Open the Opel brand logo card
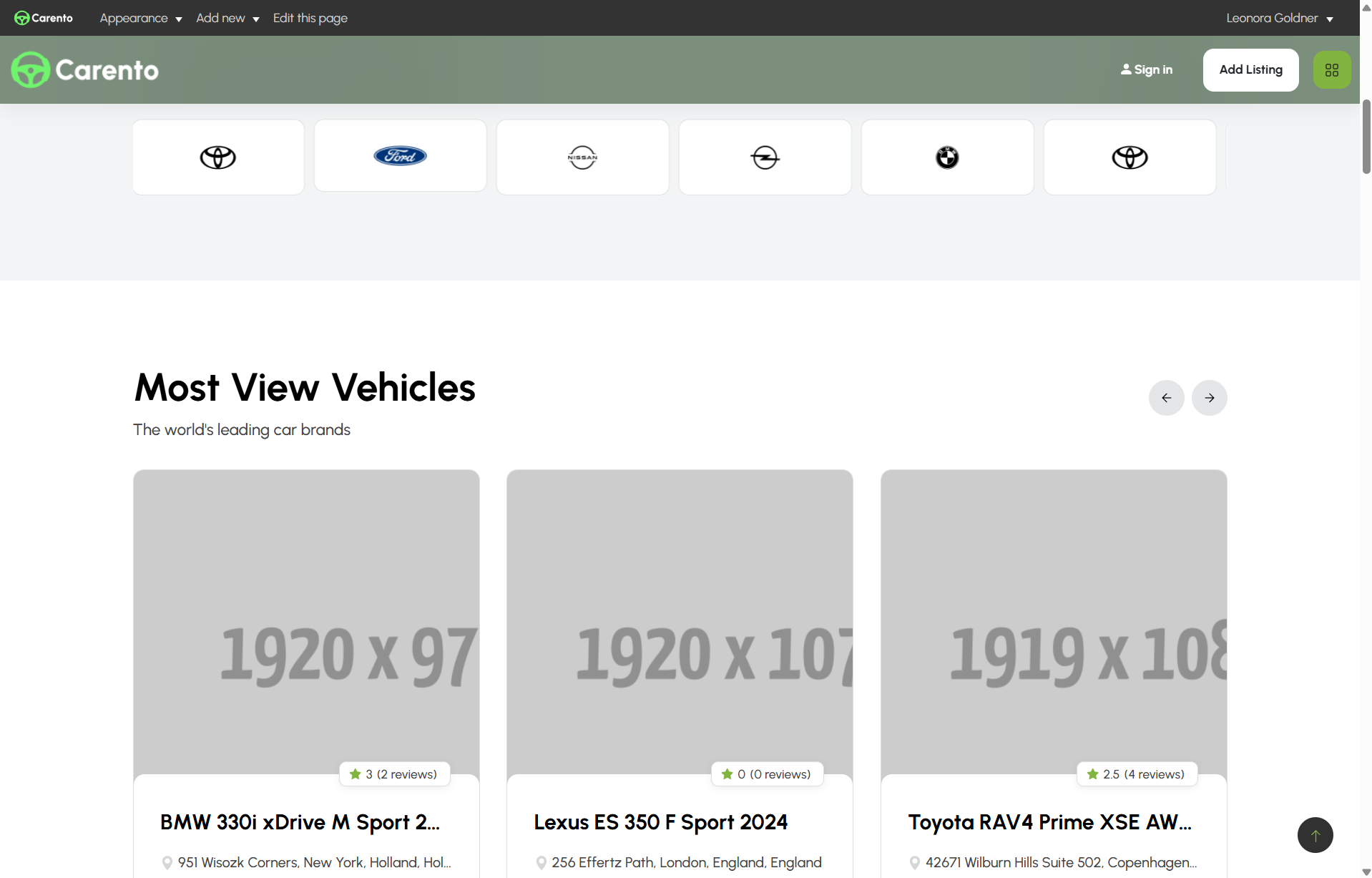Screen dimensions: 1372x878 coord(765,157)
